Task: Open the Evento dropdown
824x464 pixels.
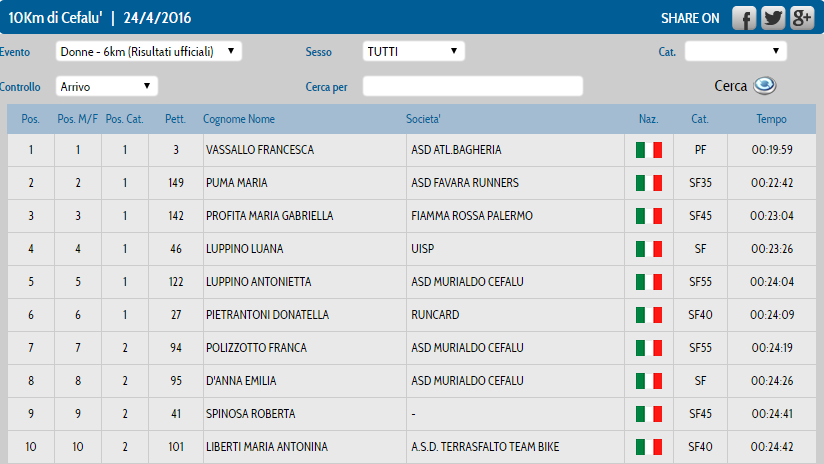Action: (x=149, y=51)
